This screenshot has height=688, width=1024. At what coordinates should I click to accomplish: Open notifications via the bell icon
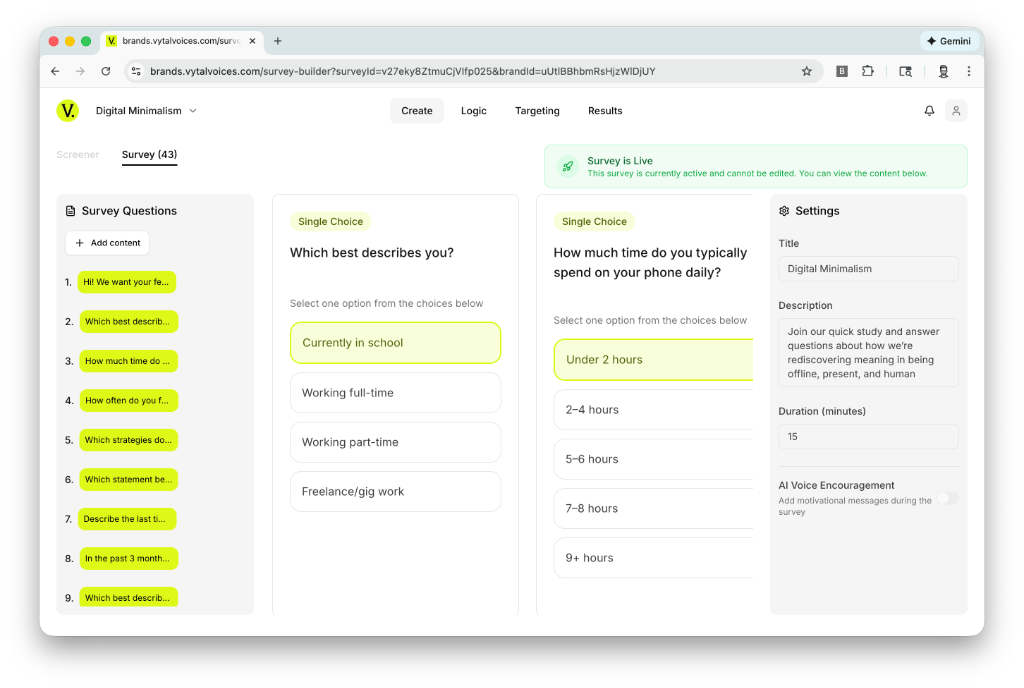[929, 110]
